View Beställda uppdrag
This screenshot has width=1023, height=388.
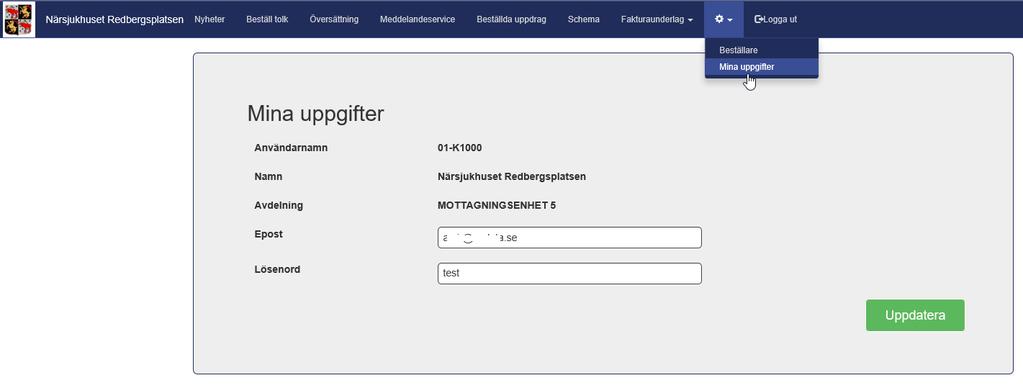(x=512, y=20)
